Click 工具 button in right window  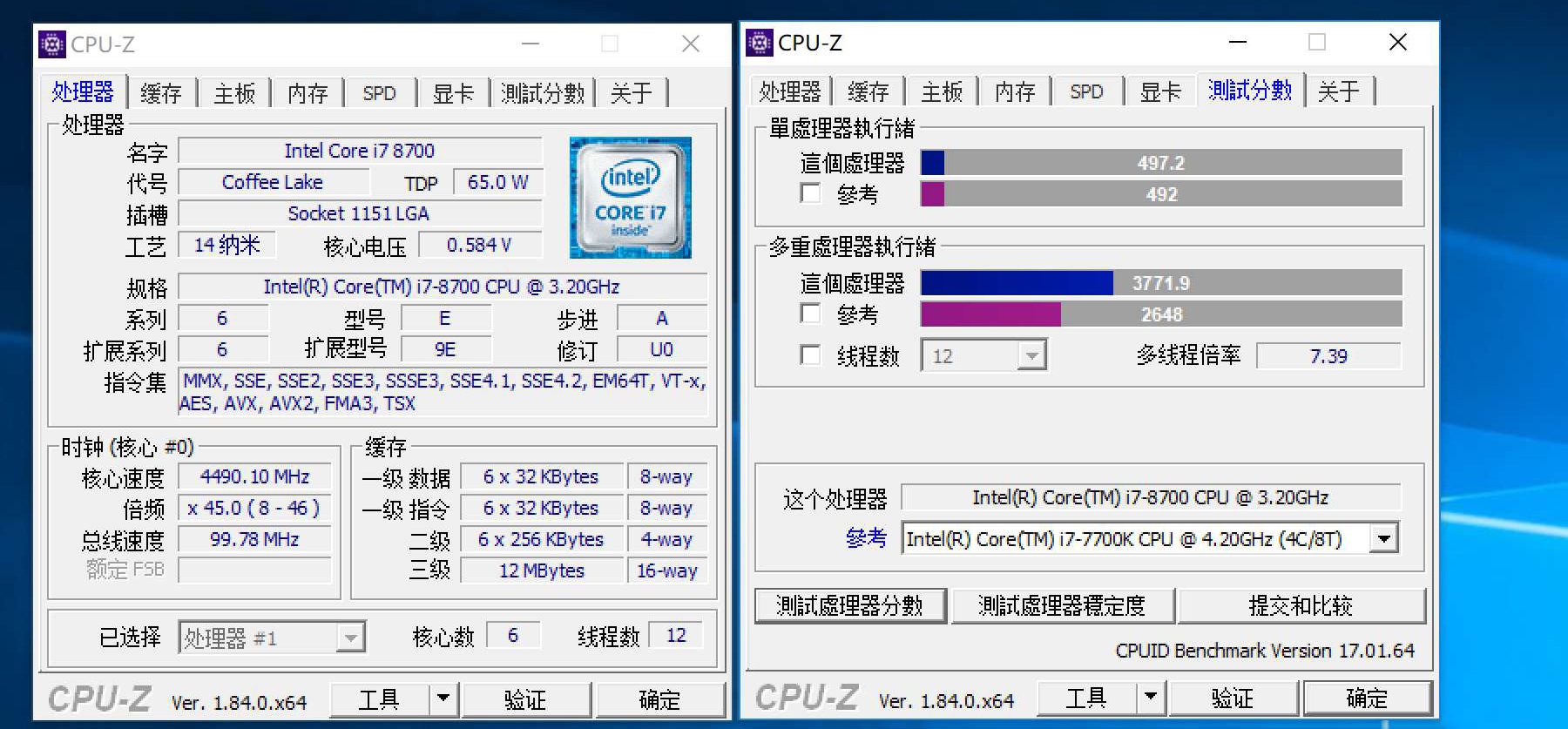tap(1086, 697)
